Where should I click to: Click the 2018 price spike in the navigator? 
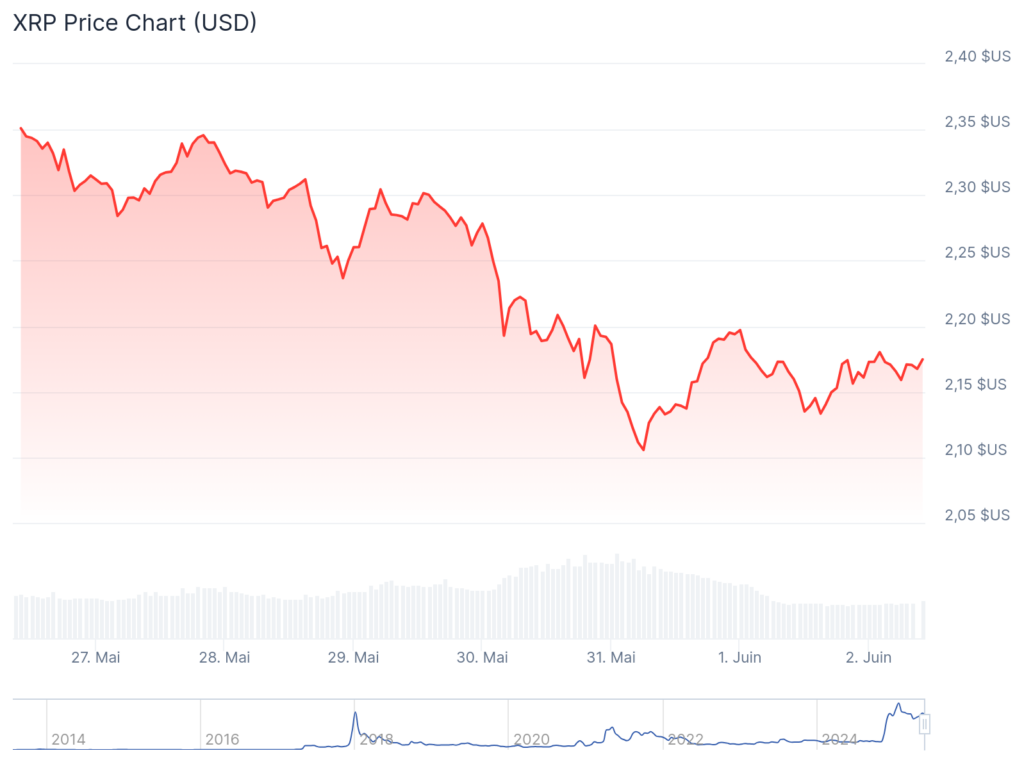[354, 718]
